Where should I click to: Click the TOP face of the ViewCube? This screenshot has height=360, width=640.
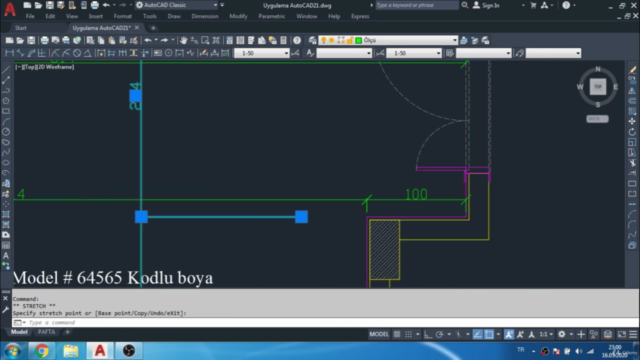point(598,87)
